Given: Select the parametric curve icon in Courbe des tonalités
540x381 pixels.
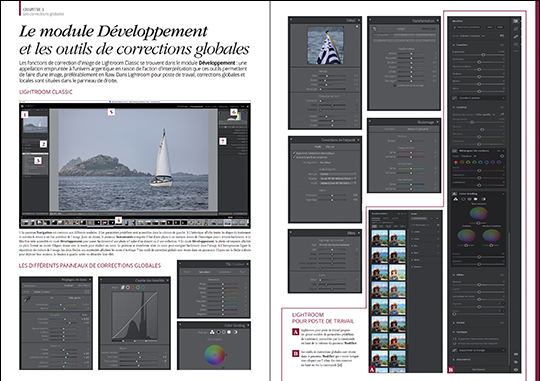Looking at the screenshot, I should click(x=123, y=287).
